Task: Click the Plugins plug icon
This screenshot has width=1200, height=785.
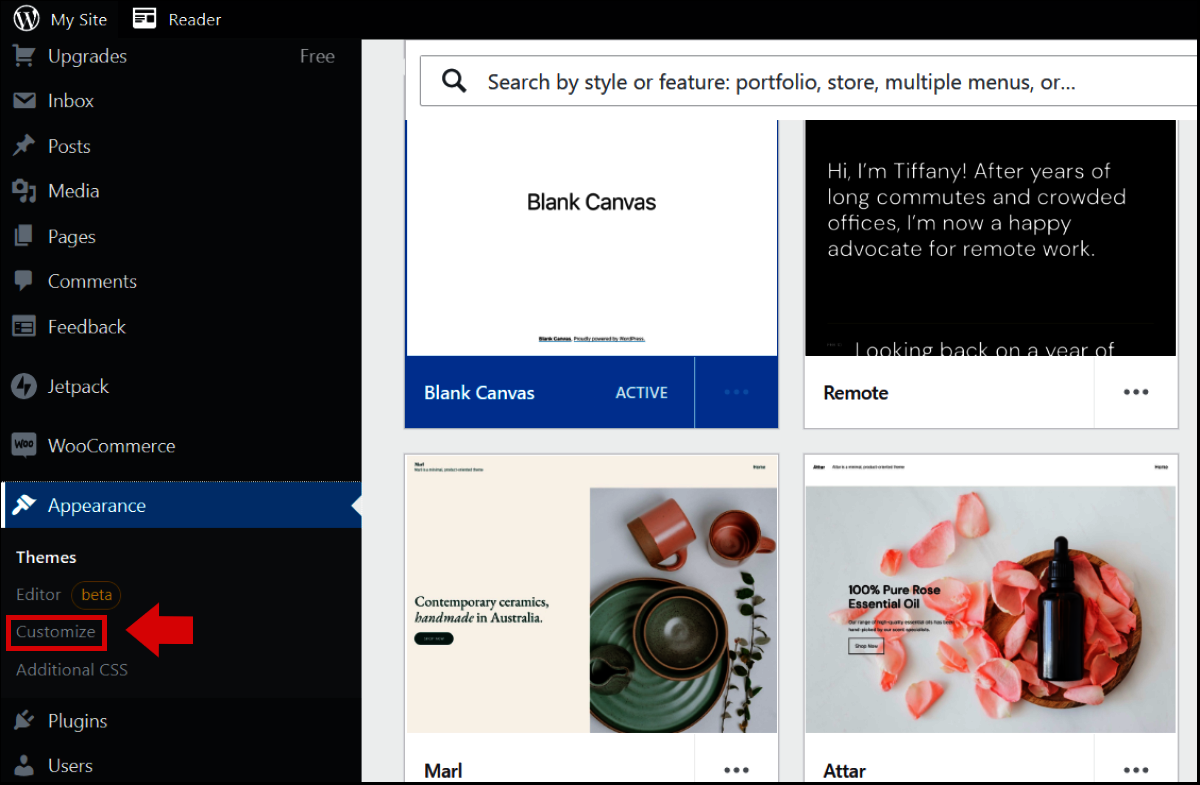Action: coord(24,721)
